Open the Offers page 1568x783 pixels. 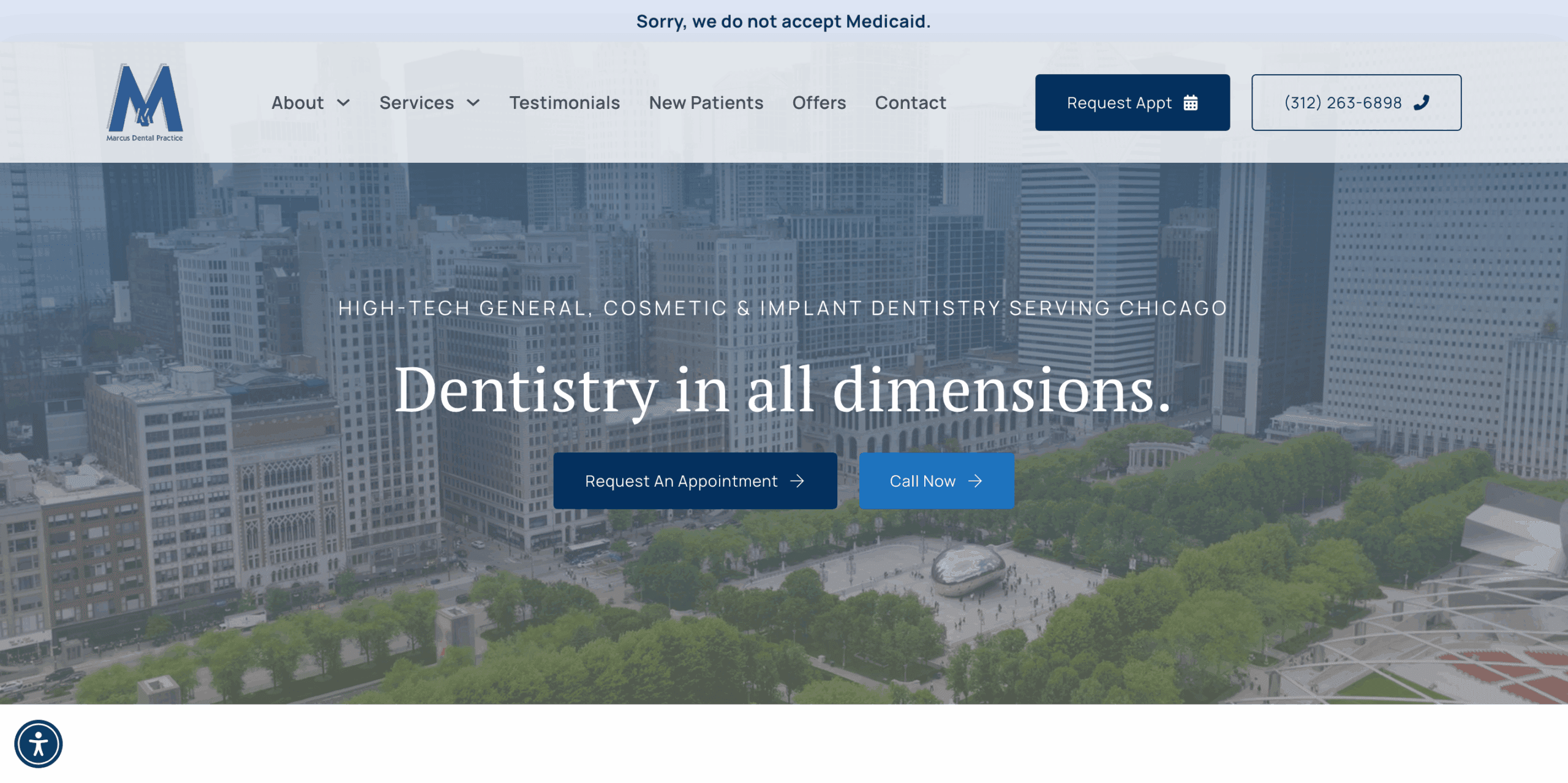[x=819, y=102]
